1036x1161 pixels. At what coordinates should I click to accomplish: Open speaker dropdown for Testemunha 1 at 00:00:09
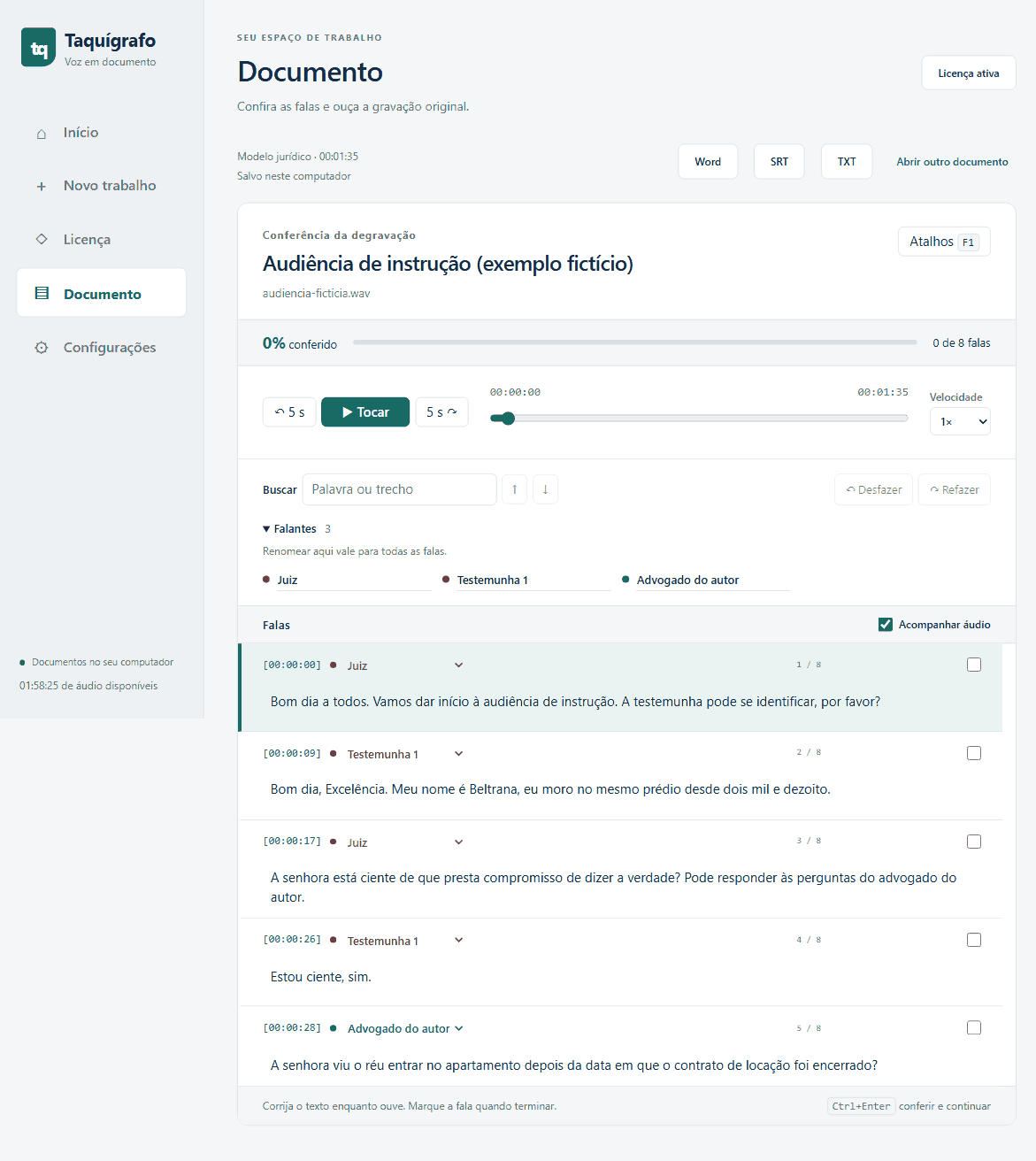click(x=458, y=754)
